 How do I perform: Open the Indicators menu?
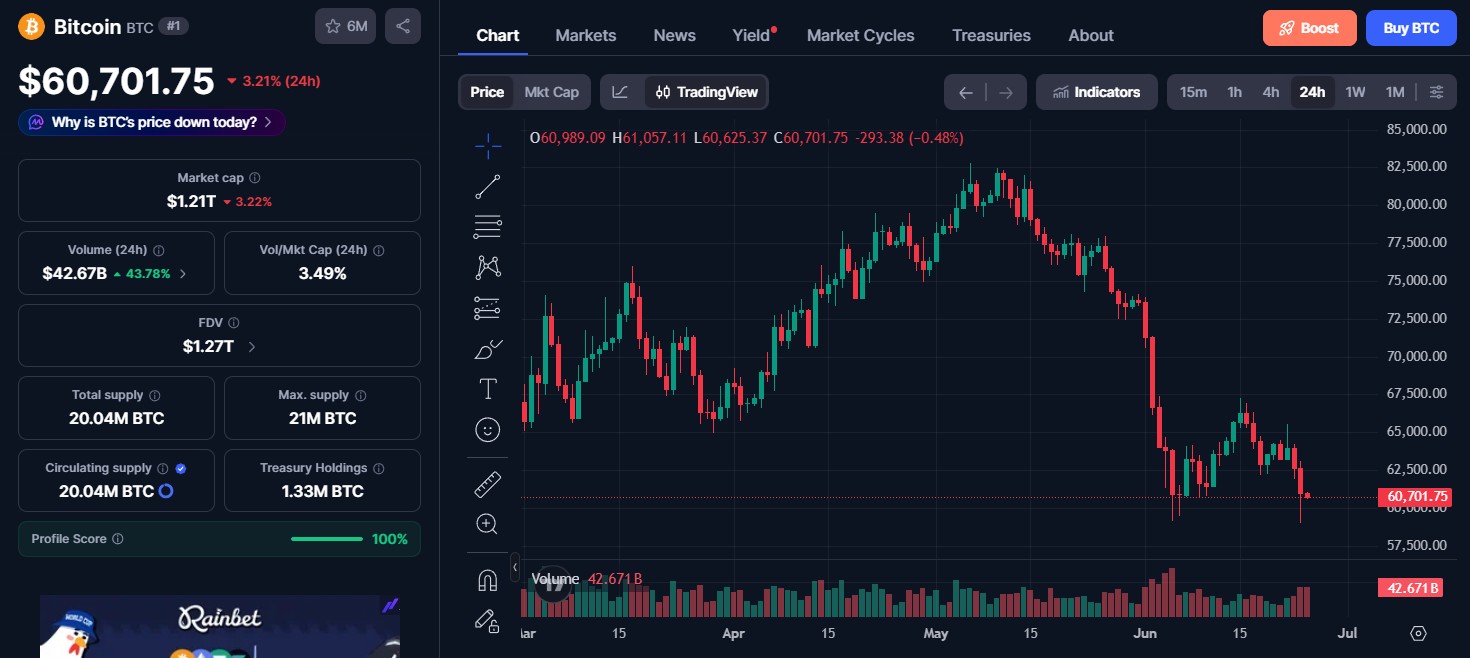tap(1097, 92)
